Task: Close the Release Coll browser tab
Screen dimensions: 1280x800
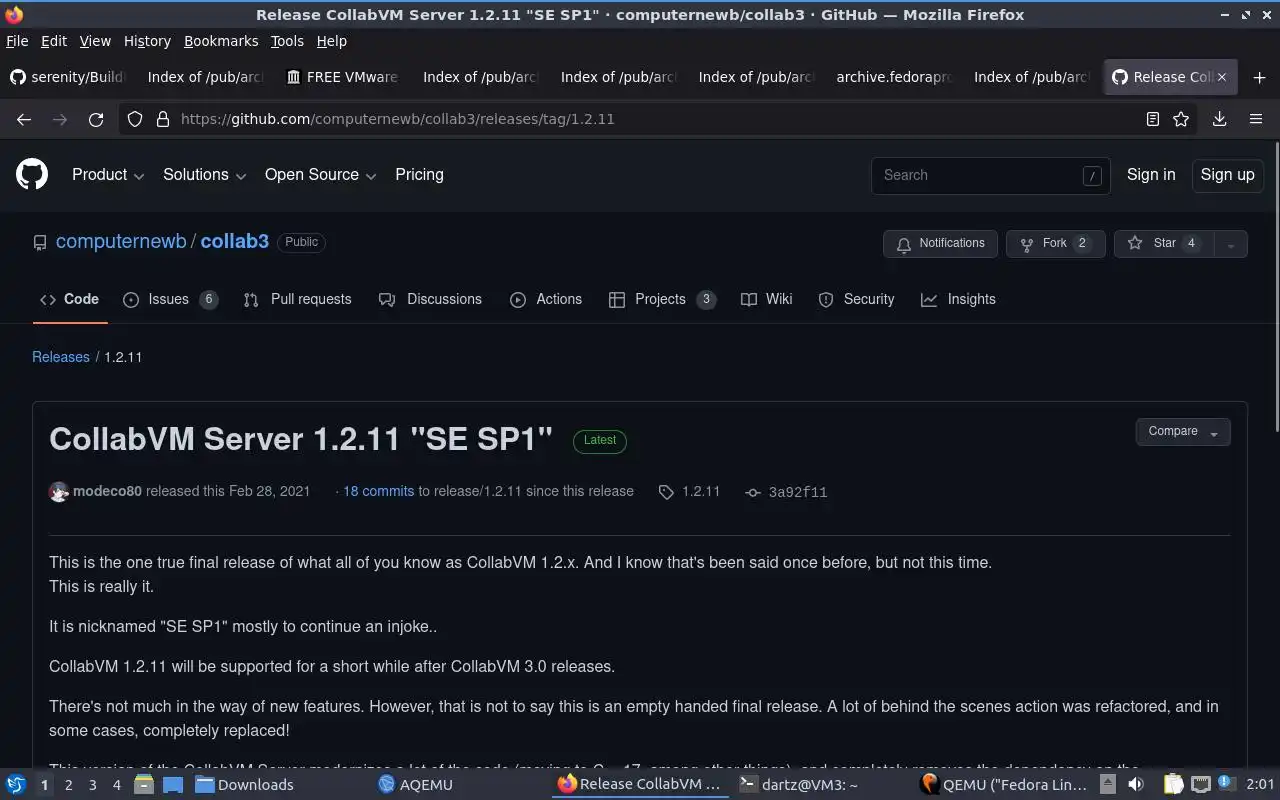Action: click(x=1221, y=77)
